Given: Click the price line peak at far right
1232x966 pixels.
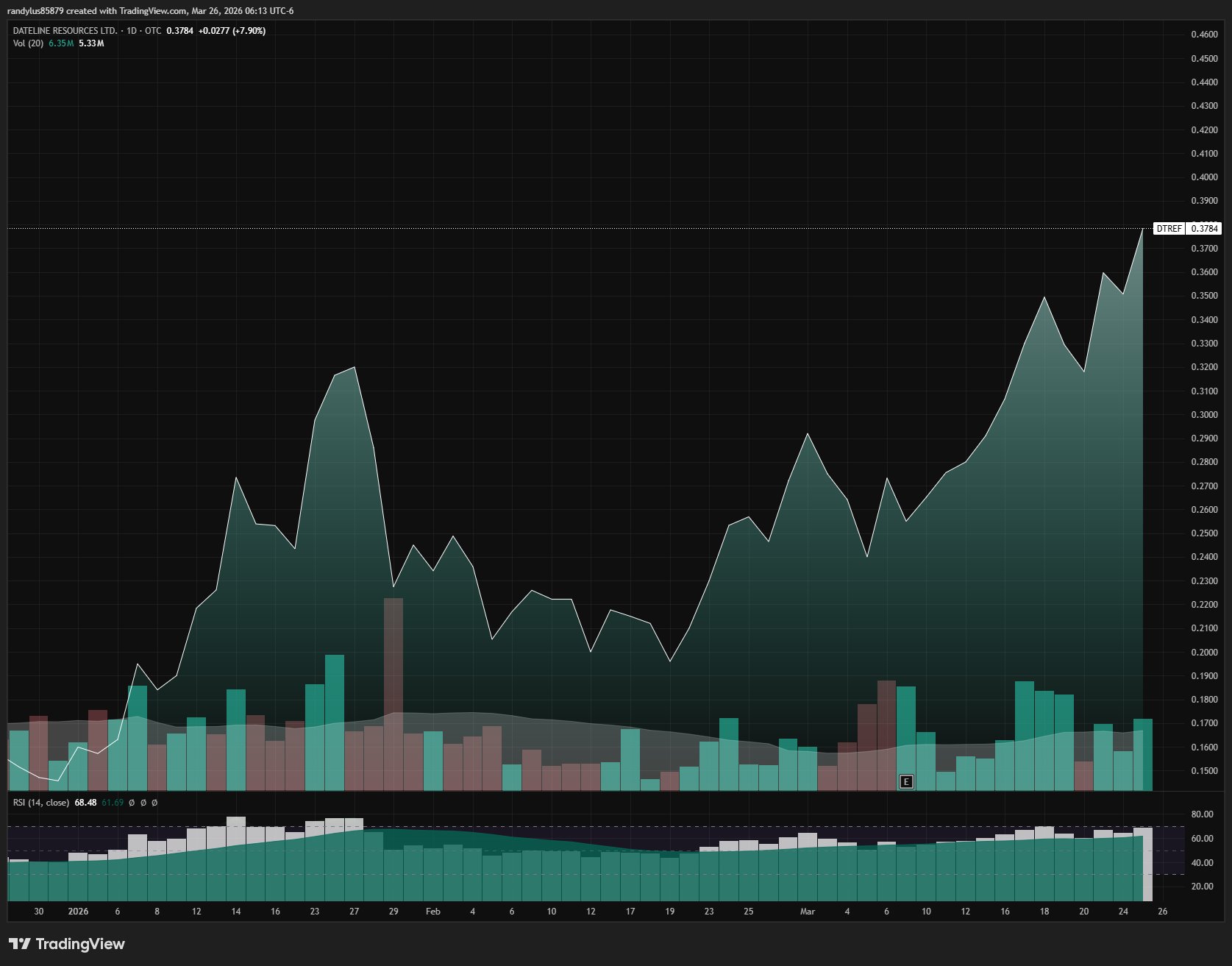Looking at the screenshot, I should (x=1142, y=230).
